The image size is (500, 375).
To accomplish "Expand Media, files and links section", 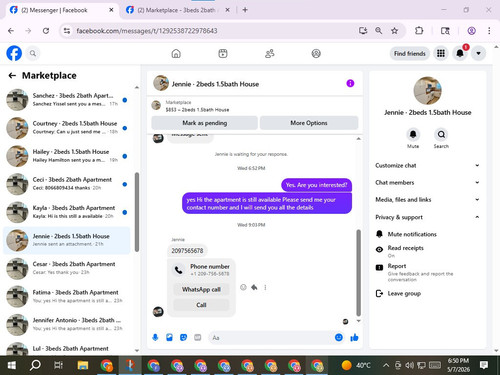I will coord(427,199).
